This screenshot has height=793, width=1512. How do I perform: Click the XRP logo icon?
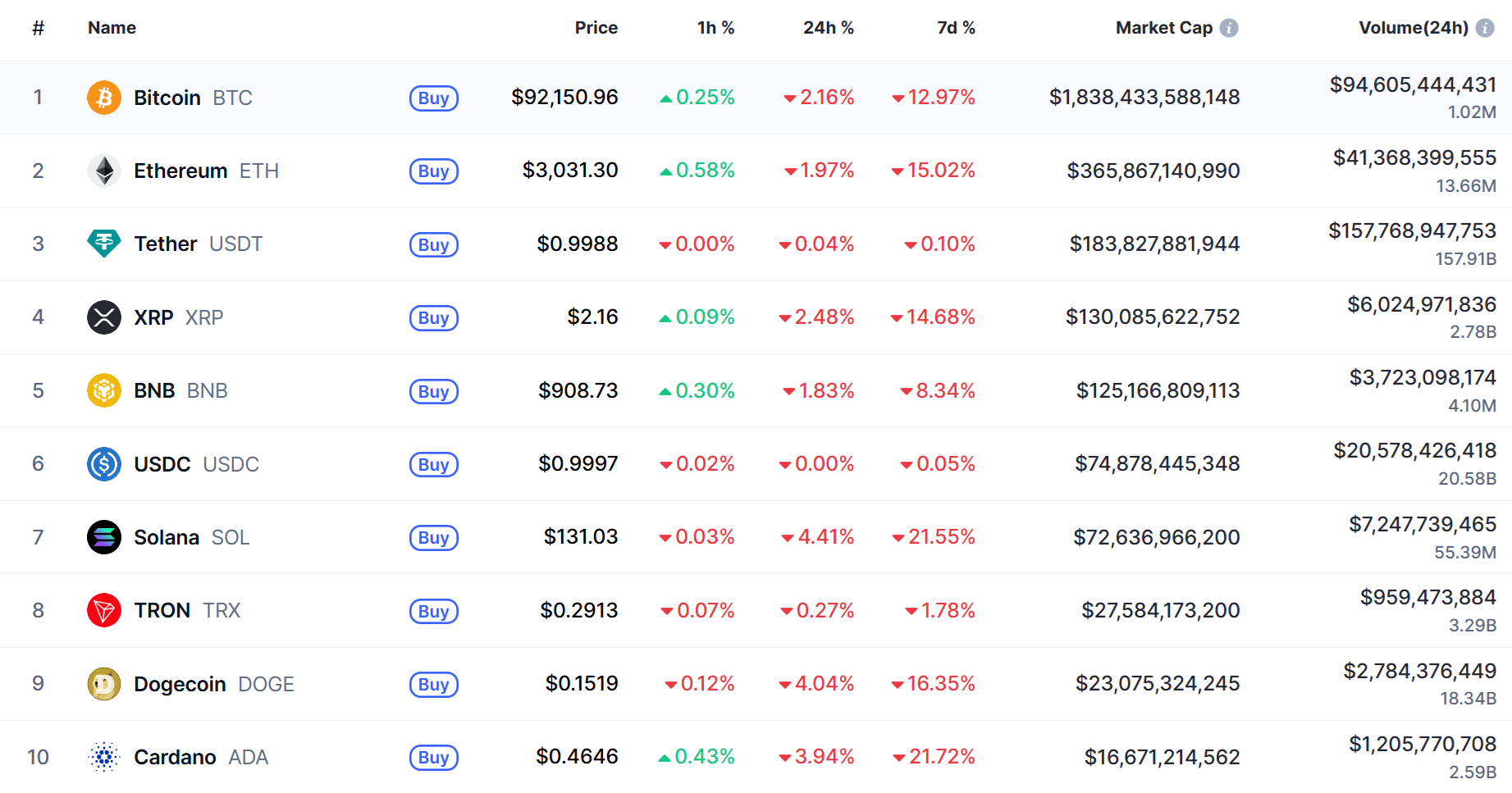[104, 317]
